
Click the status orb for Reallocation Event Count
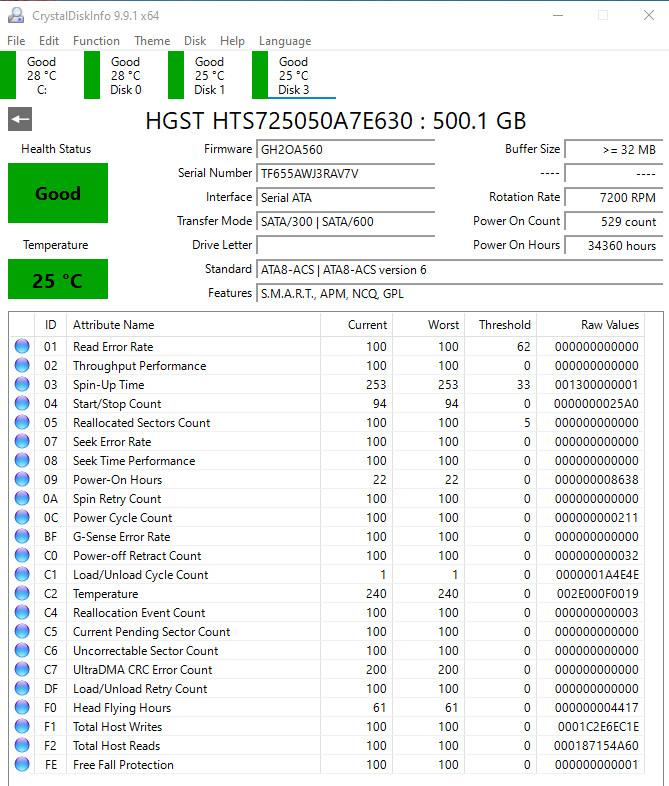coord(22,612)
